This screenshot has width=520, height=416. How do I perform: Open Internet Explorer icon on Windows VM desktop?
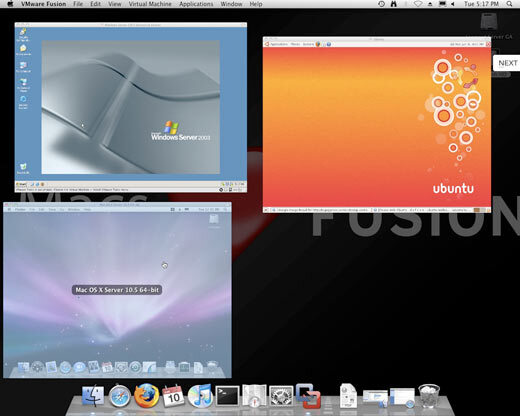click(23, 102)
